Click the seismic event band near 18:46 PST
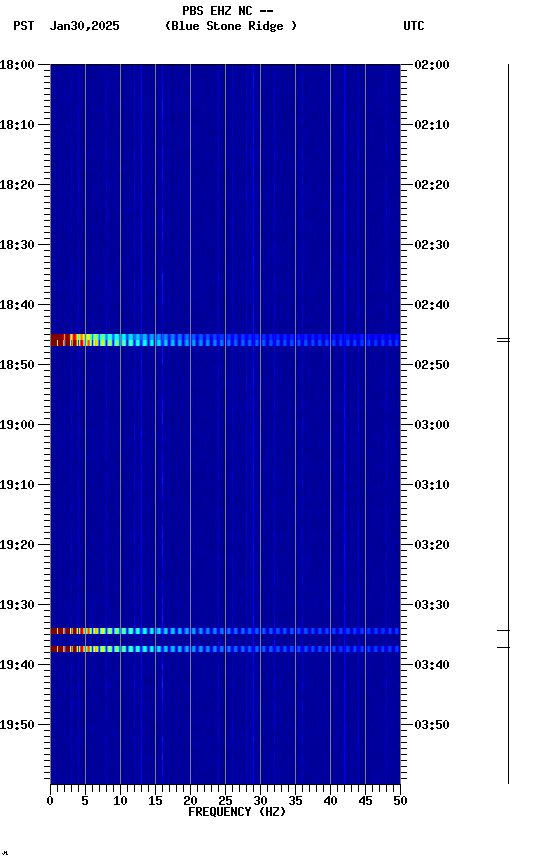552x864 pixels. tap(225, 340)
